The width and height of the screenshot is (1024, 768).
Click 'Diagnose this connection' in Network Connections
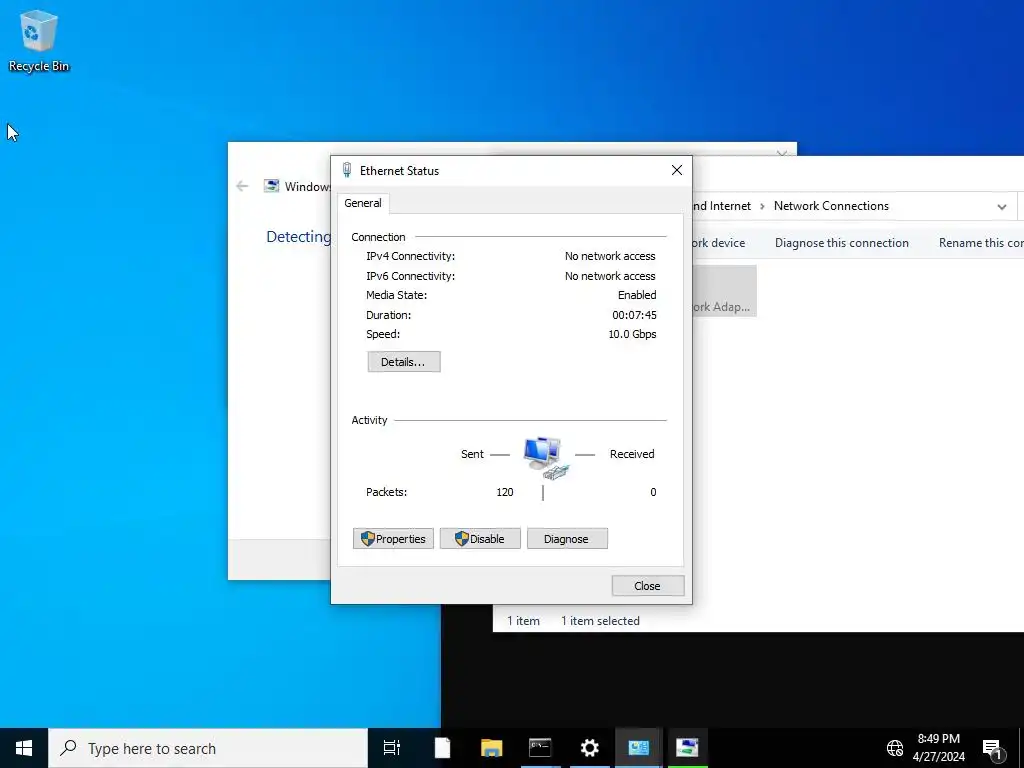tap(841, 243)
